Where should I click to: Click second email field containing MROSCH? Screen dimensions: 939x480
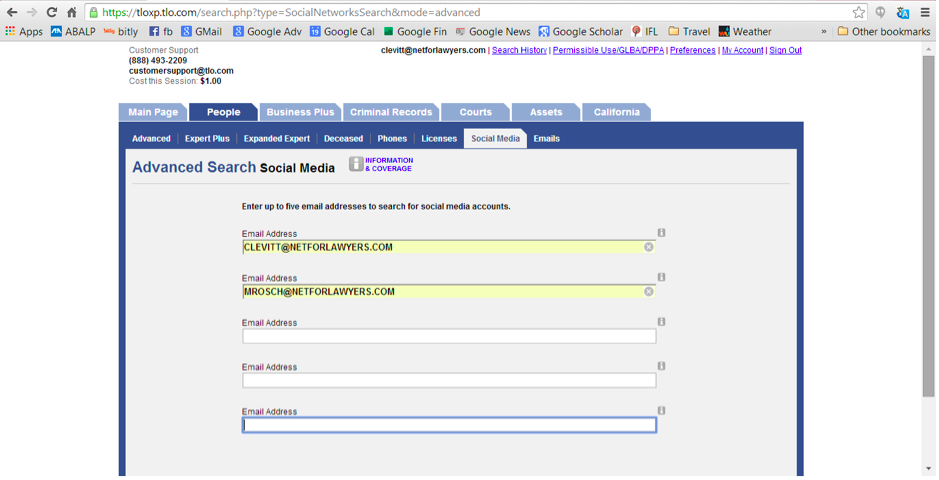[449, 291]
